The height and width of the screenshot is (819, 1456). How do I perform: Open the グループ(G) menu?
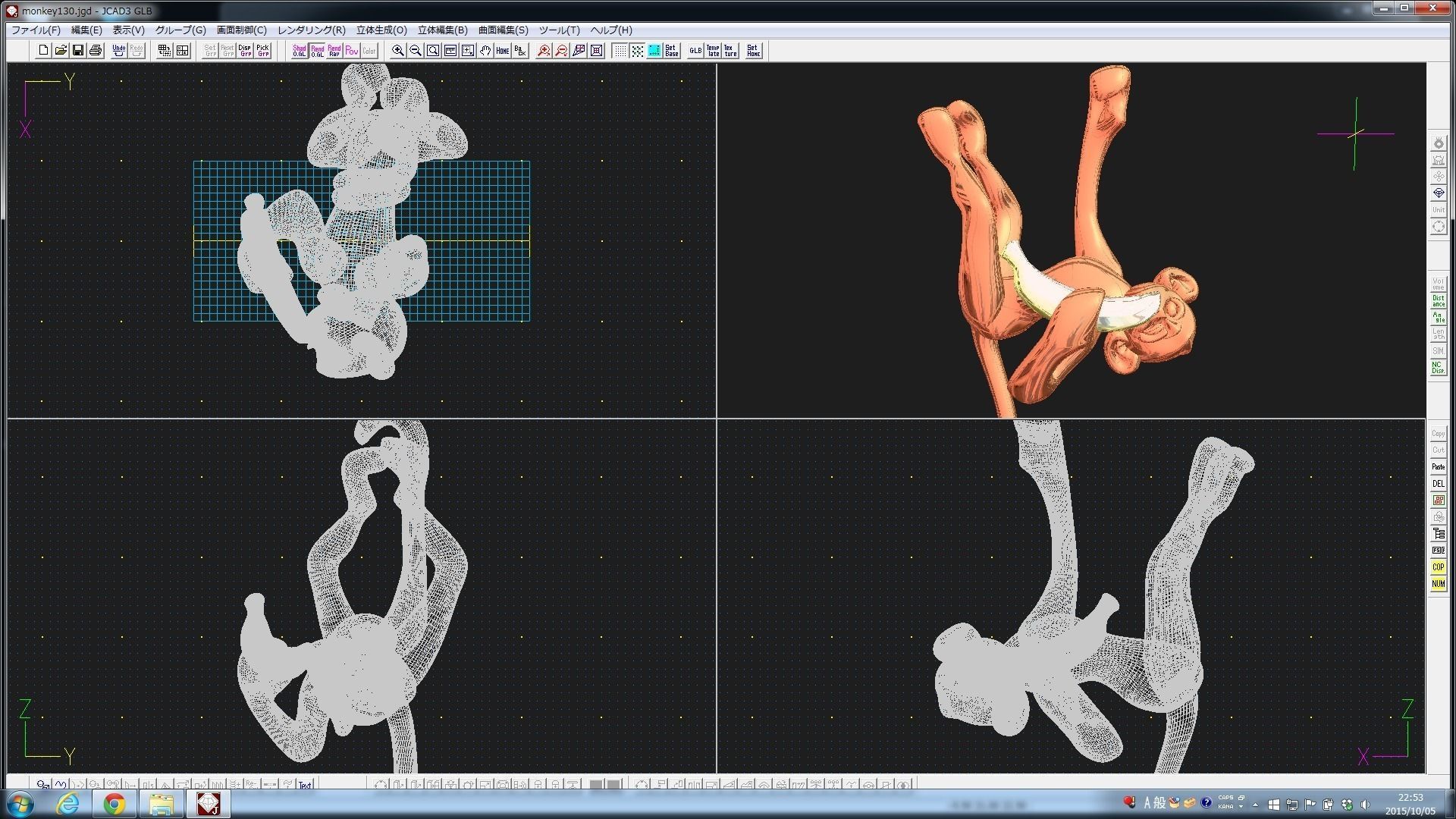coord(180,30)
